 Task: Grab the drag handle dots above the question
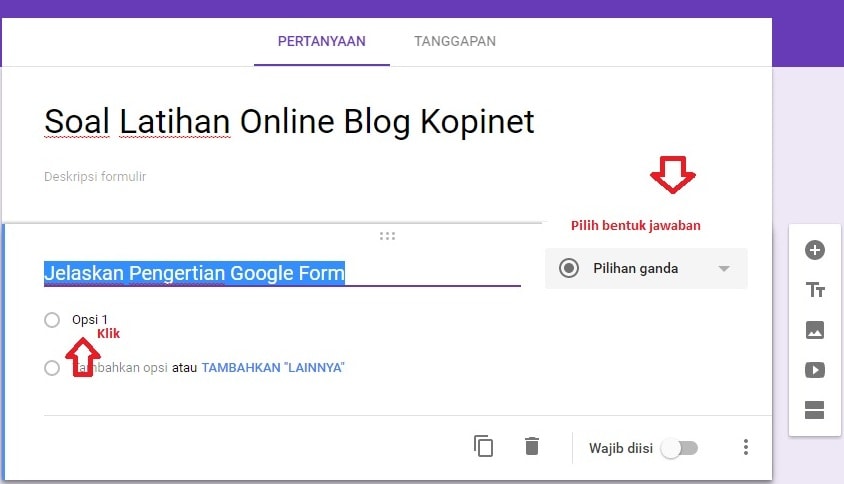pyautogui.click(x=387, y=236)
